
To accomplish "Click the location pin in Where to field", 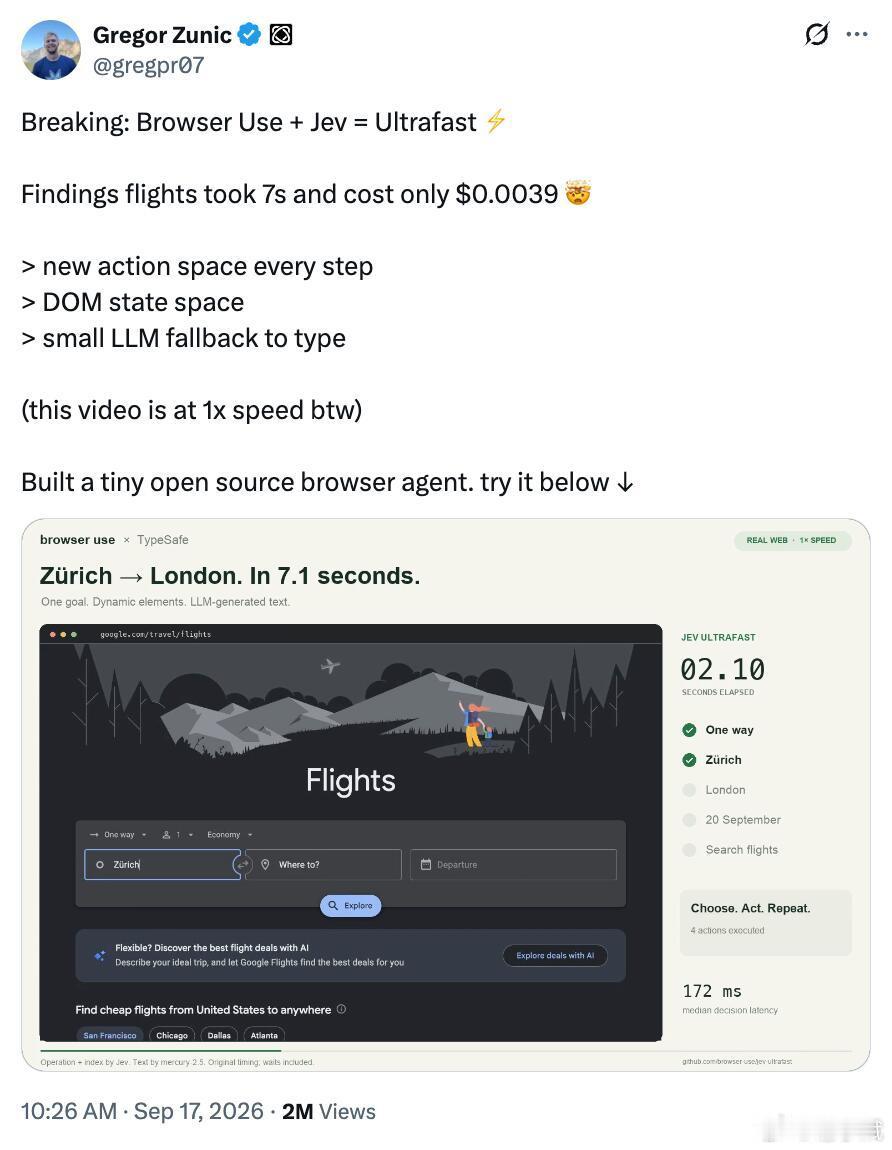I will [266, 865].
